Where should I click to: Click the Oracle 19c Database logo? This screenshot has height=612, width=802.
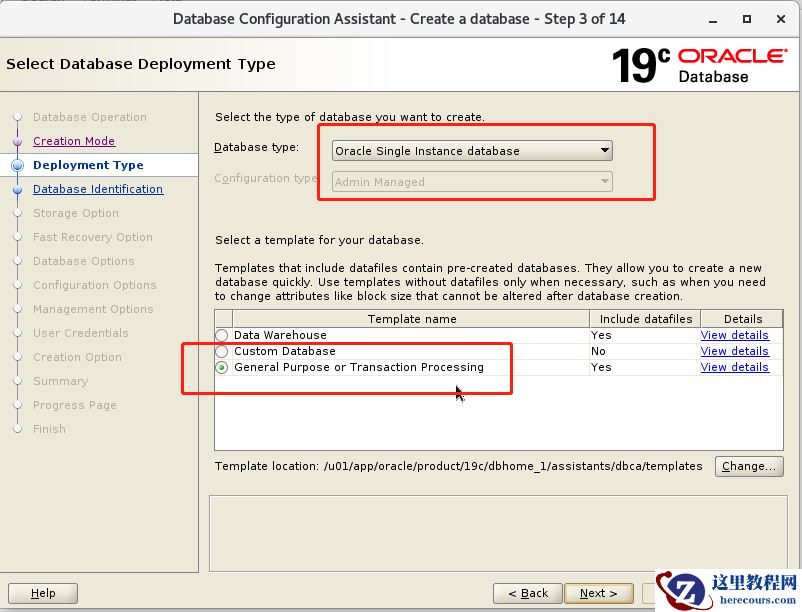pos(699,65)
